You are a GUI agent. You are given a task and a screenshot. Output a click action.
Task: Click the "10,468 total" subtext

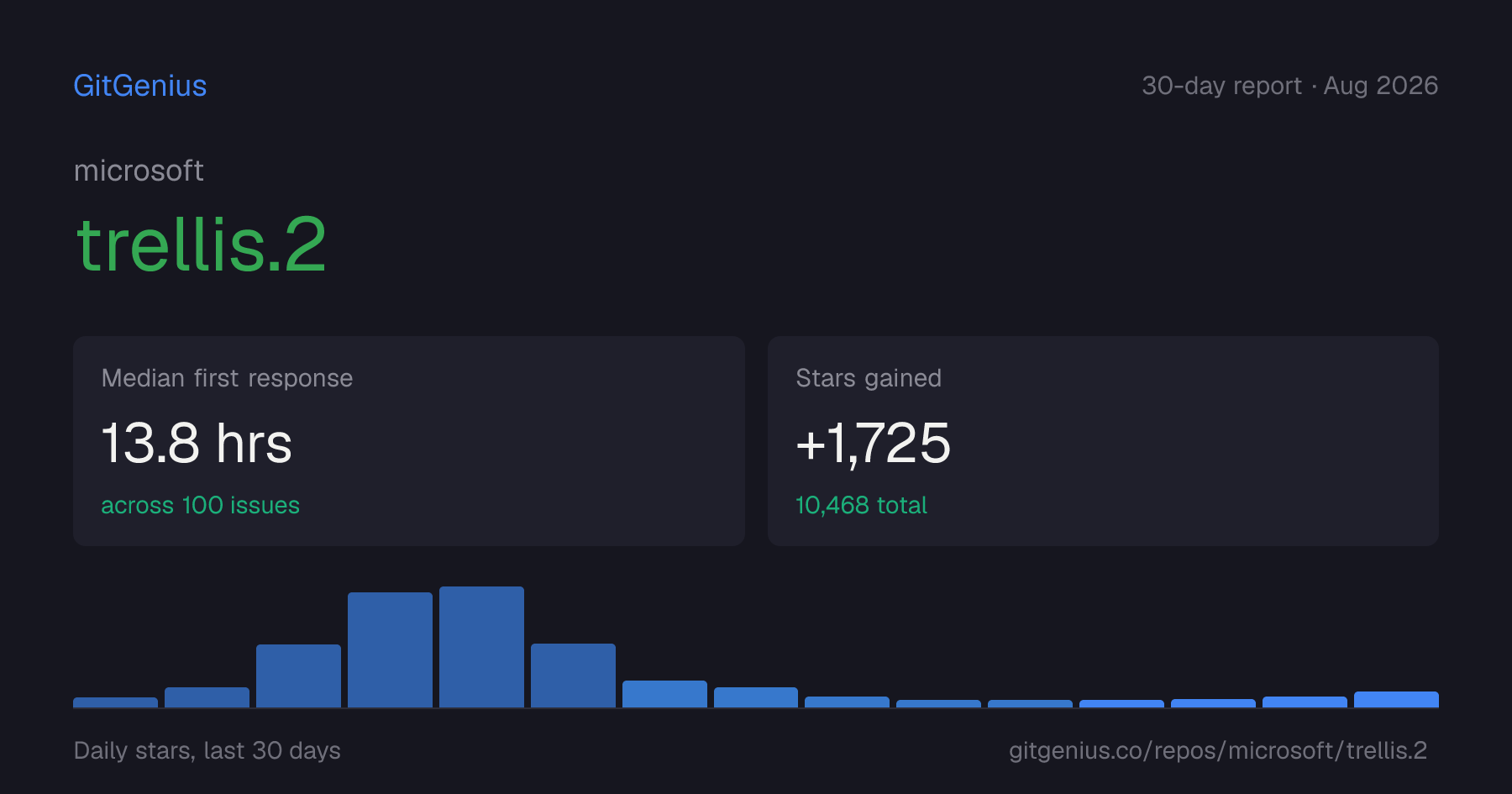coord(862,505)
